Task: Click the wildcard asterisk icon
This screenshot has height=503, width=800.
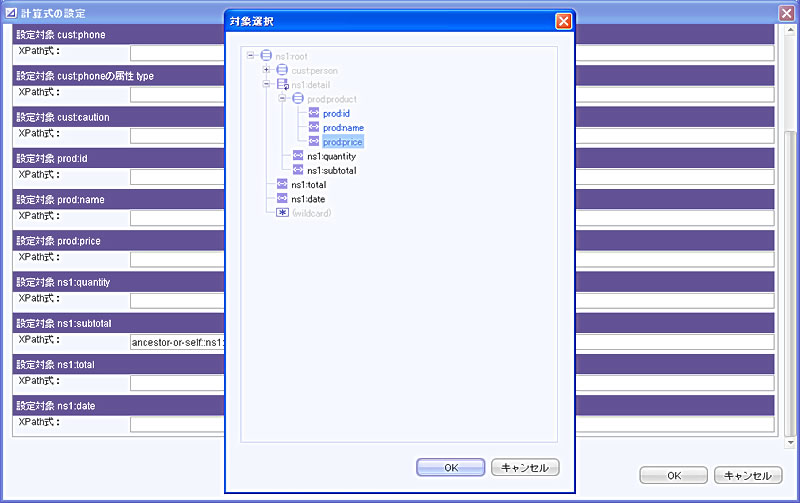Action: (282, 213)
